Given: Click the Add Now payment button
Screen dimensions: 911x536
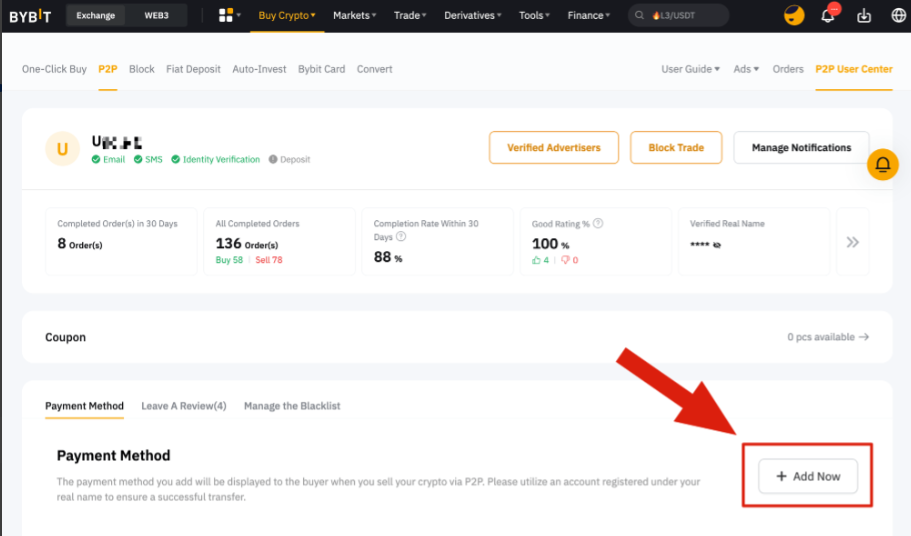Looking at the screenshot, I should (808, 476).
